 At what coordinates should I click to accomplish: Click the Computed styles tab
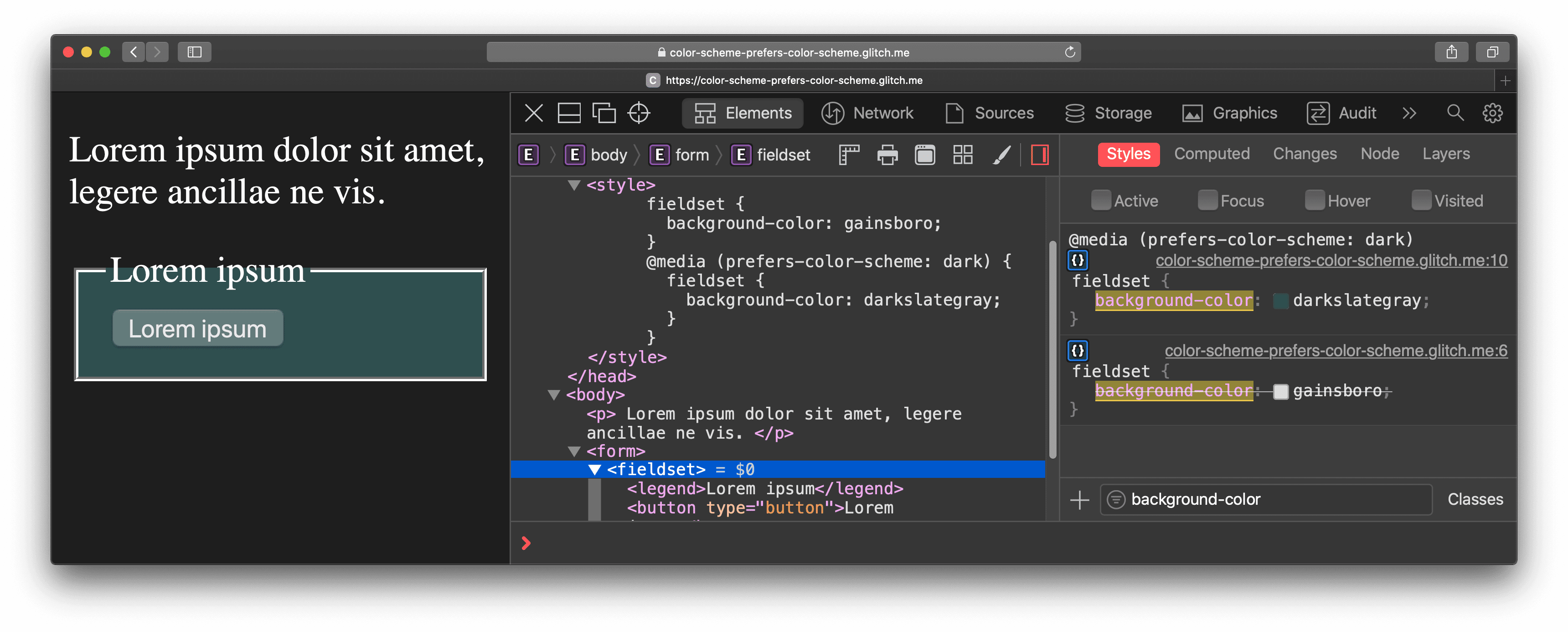[x=1212, y=154]
